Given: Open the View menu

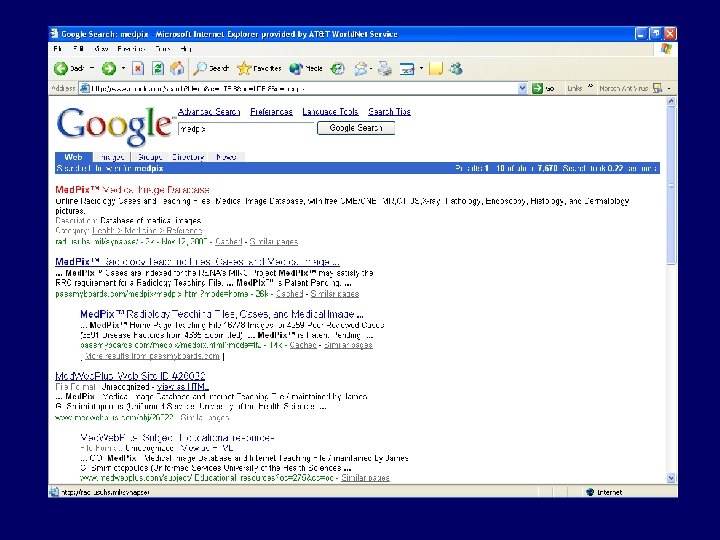Looking at the screenshot, I should (x=101, y=48).
